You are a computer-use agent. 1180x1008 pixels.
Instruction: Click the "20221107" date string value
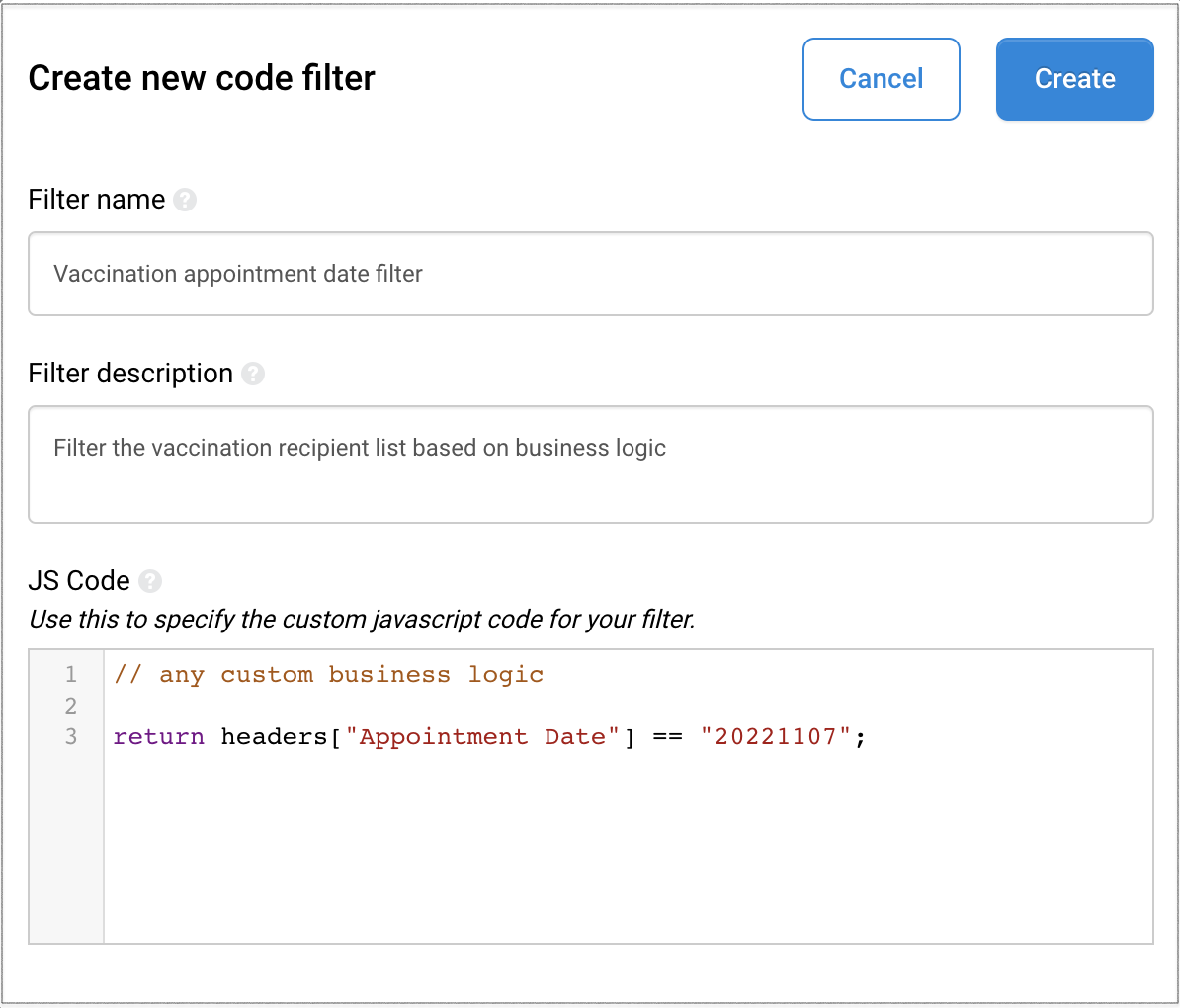click(x=776, y=737)
